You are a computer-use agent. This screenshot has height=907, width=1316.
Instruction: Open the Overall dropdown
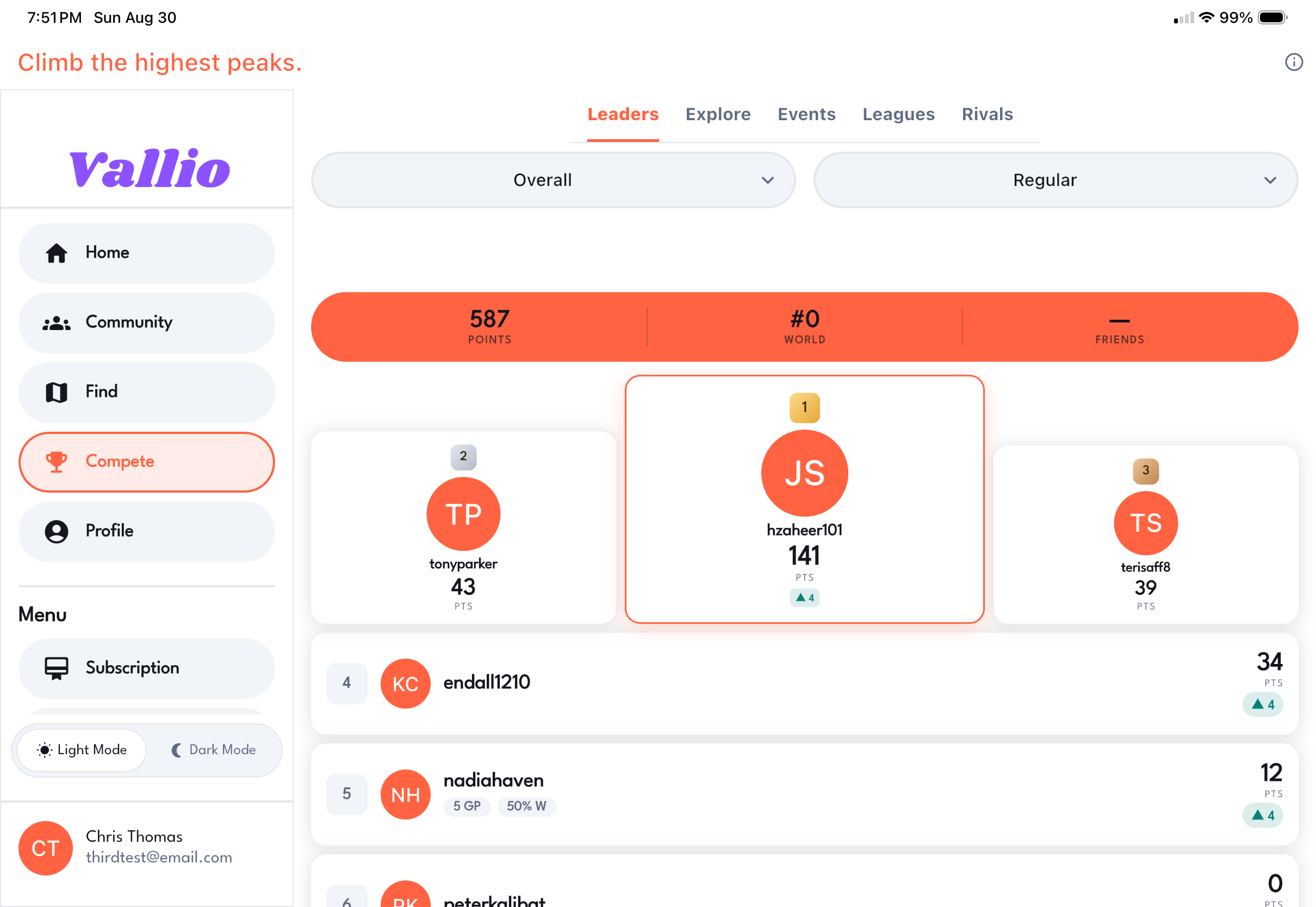pyautogui.click(x=553, y=180)
